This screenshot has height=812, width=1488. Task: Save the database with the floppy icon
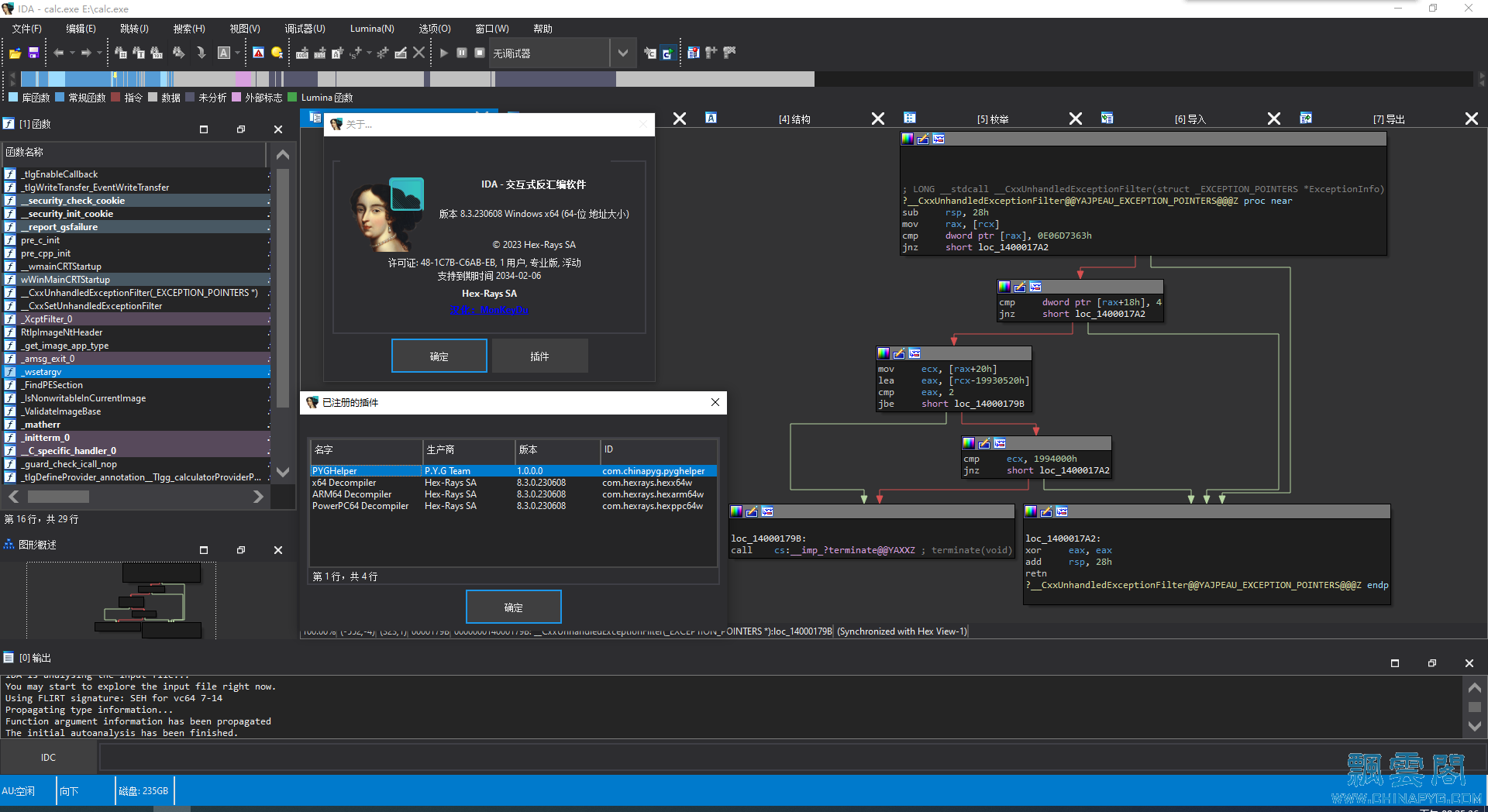coord(33,53)
